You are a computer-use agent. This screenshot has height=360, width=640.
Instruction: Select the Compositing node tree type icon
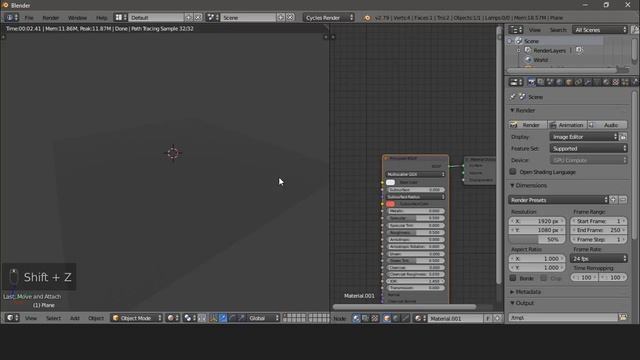tap(365, 318)
